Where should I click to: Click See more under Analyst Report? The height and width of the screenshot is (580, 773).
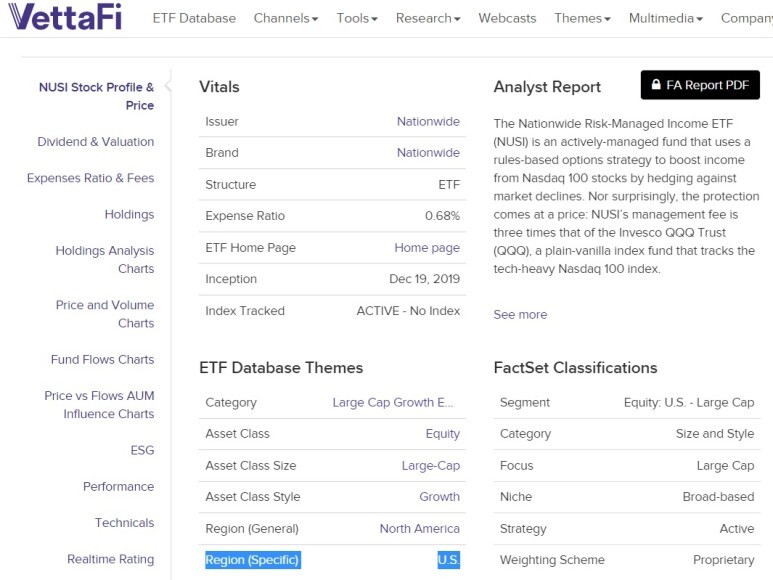(520, 314)
